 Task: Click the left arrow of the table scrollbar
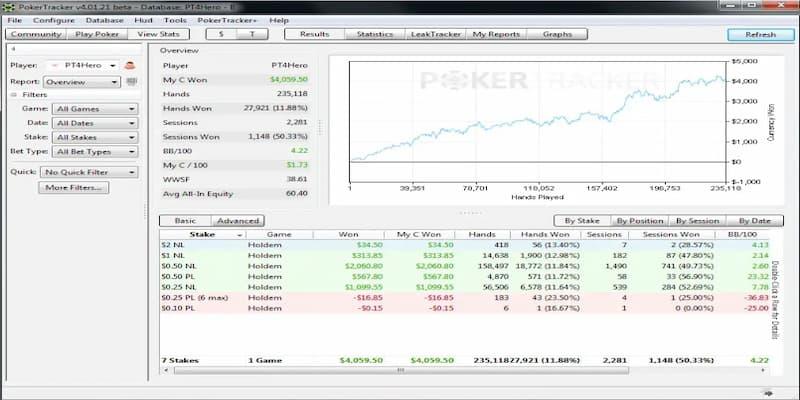pyautogui.click(x=164, y=370)
